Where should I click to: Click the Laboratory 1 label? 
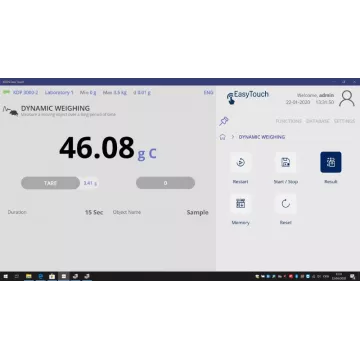[59, 93]
